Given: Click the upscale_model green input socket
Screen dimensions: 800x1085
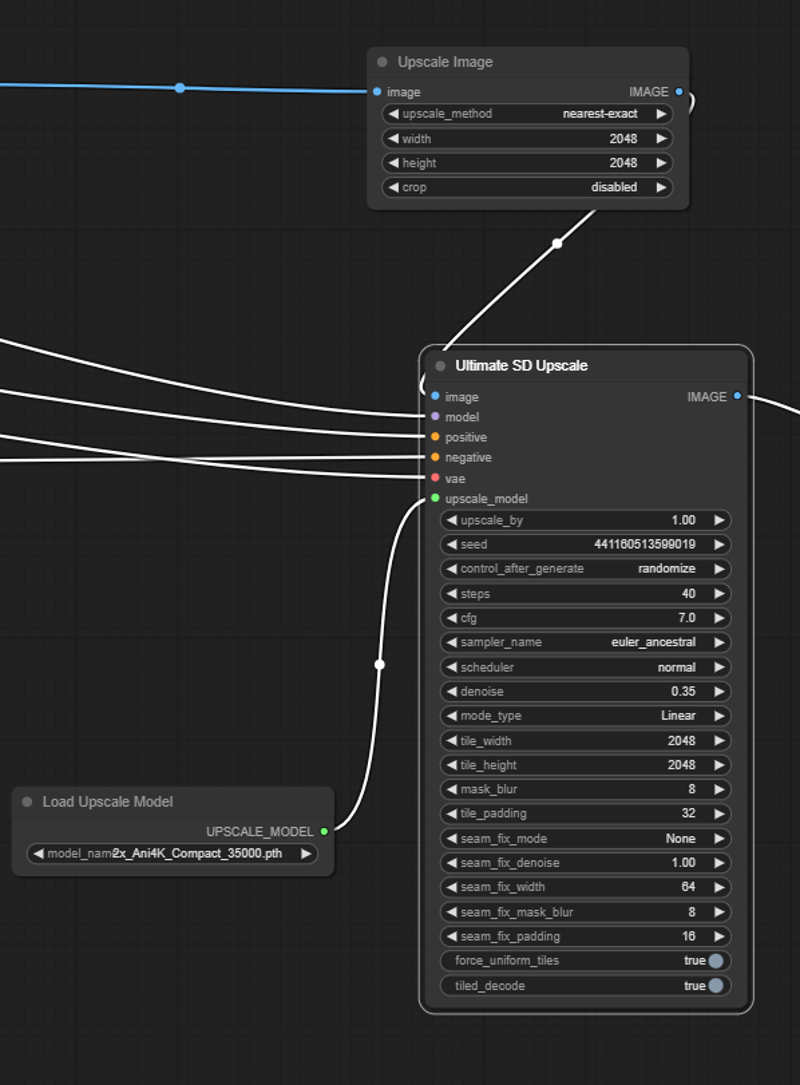Looking at the screenshot, I should coord(435,498).
